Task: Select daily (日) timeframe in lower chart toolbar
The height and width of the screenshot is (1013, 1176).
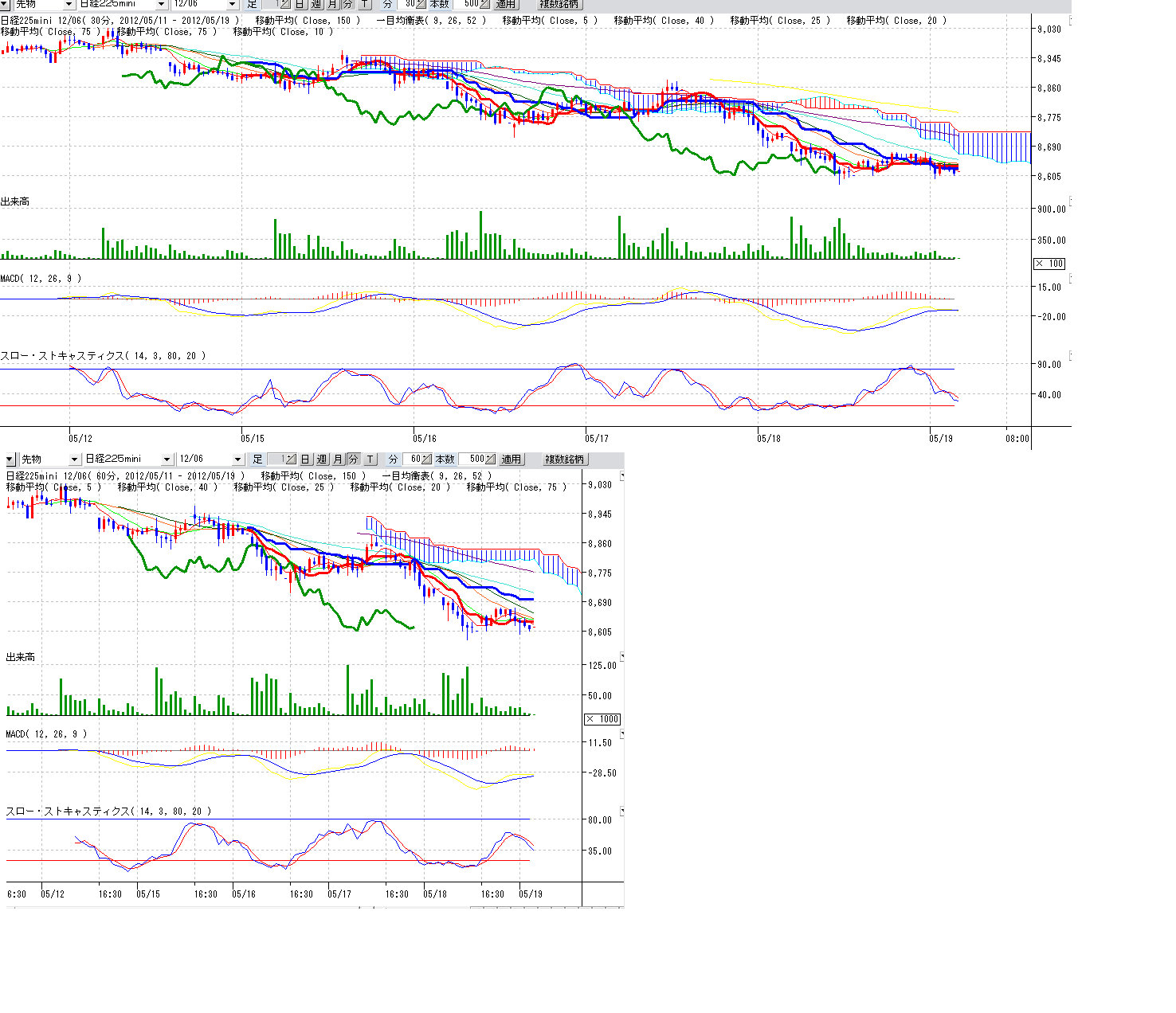Action: point(306,460)
